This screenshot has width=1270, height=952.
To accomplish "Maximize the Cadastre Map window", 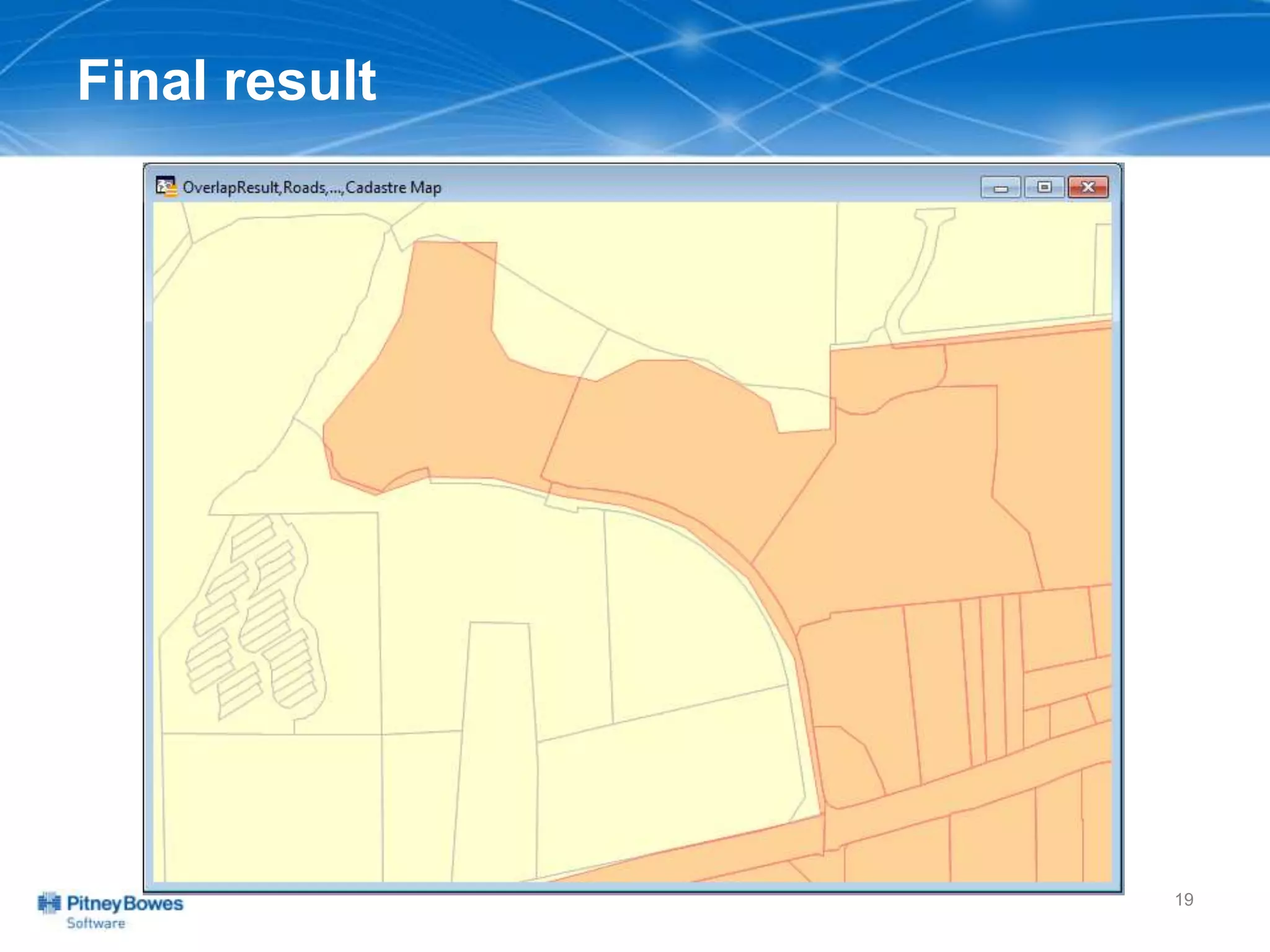I will [1044, 187].
